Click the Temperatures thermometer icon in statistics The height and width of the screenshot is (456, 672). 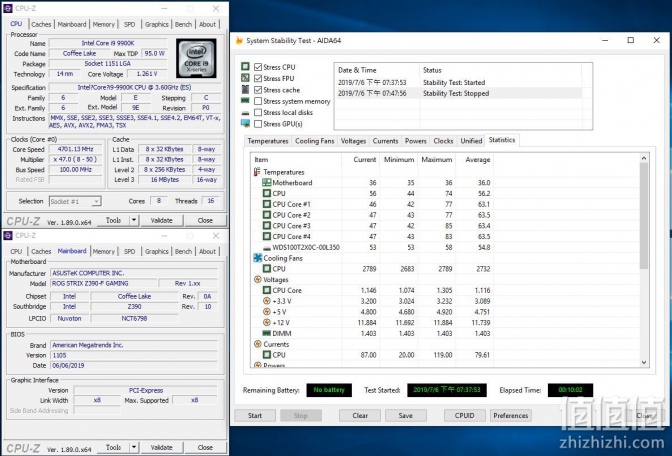click(257, 172)
